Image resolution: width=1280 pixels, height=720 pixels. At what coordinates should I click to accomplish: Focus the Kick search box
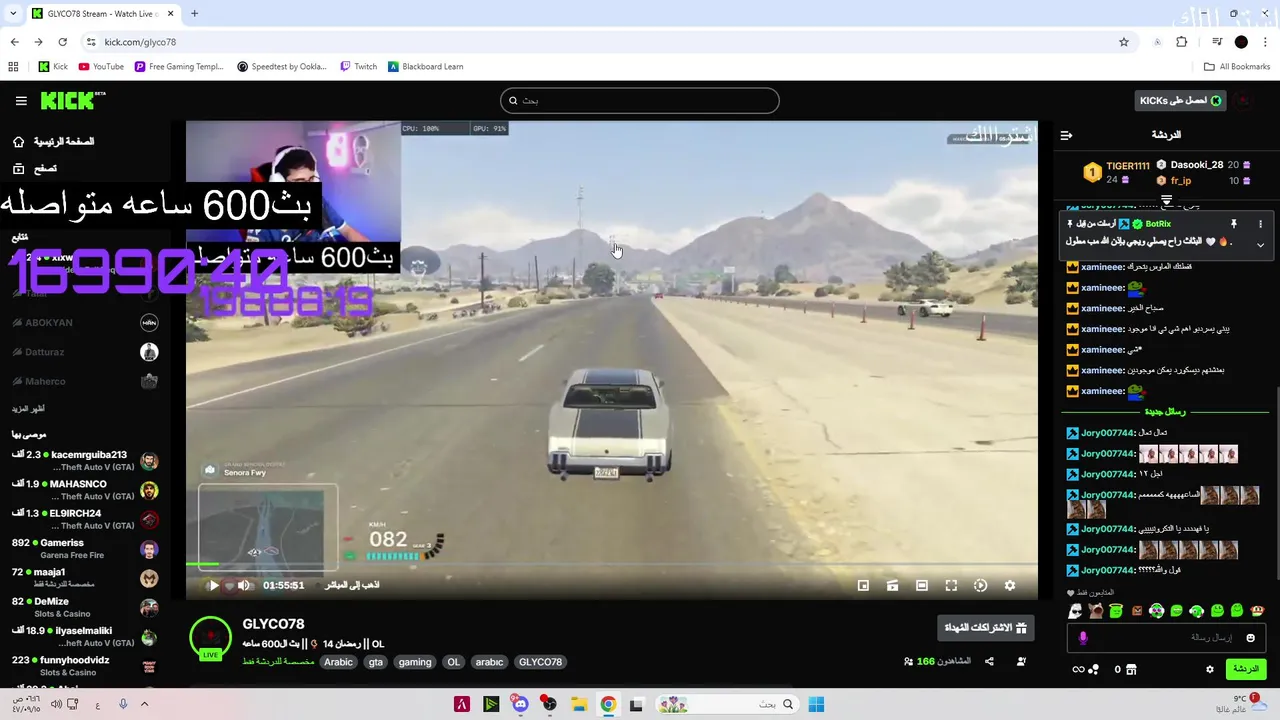click(639, 101)
